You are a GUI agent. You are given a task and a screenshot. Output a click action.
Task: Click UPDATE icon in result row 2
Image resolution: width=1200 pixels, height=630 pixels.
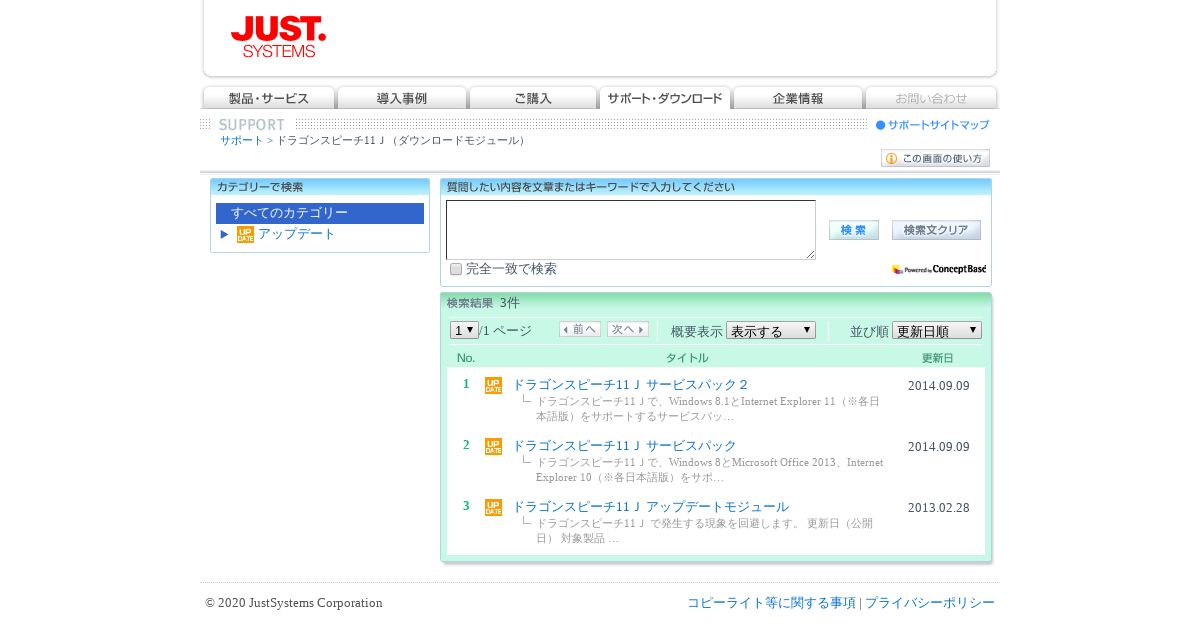pyautogui.click(x=493, y=447)
